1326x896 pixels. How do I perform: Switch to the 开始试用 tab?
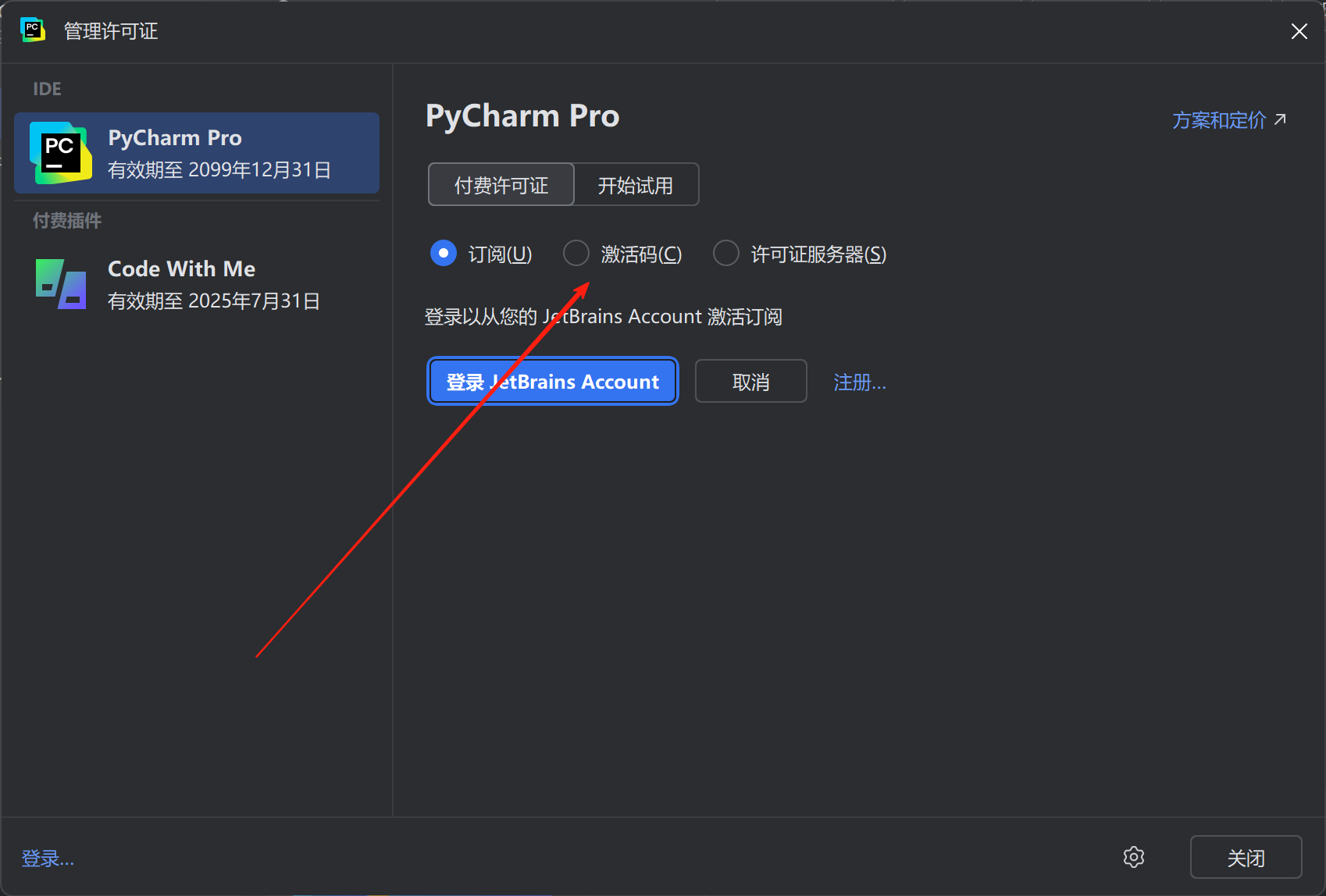(x=636, y=185)
